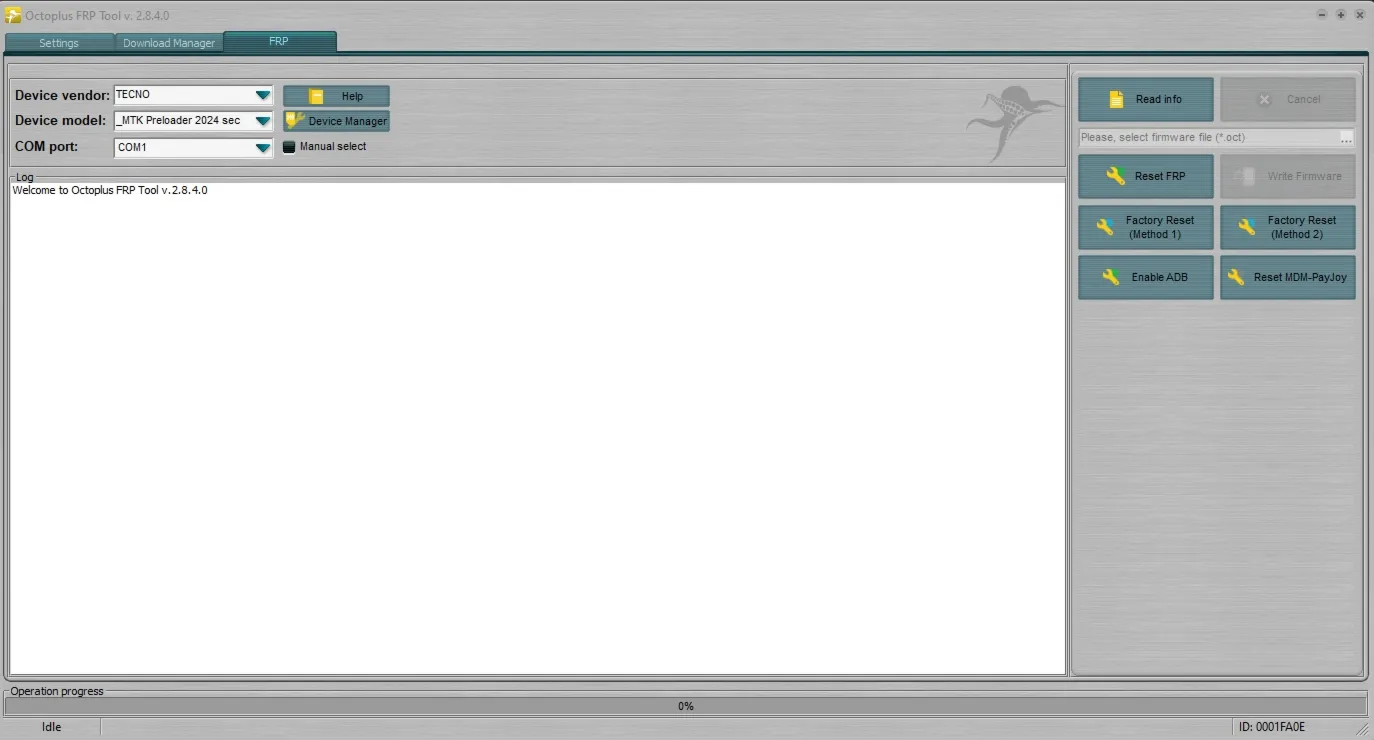This screenshot has width=1374, height=740.
Task: Open Device Manager via its wrench icon
Action: (294, 120)
